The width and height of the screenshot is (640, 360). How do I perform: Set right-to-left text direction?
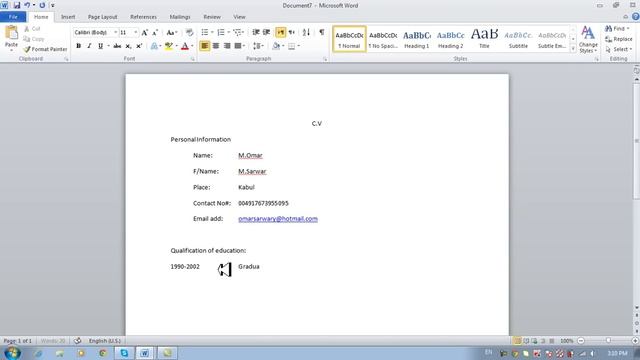point(291,32)
